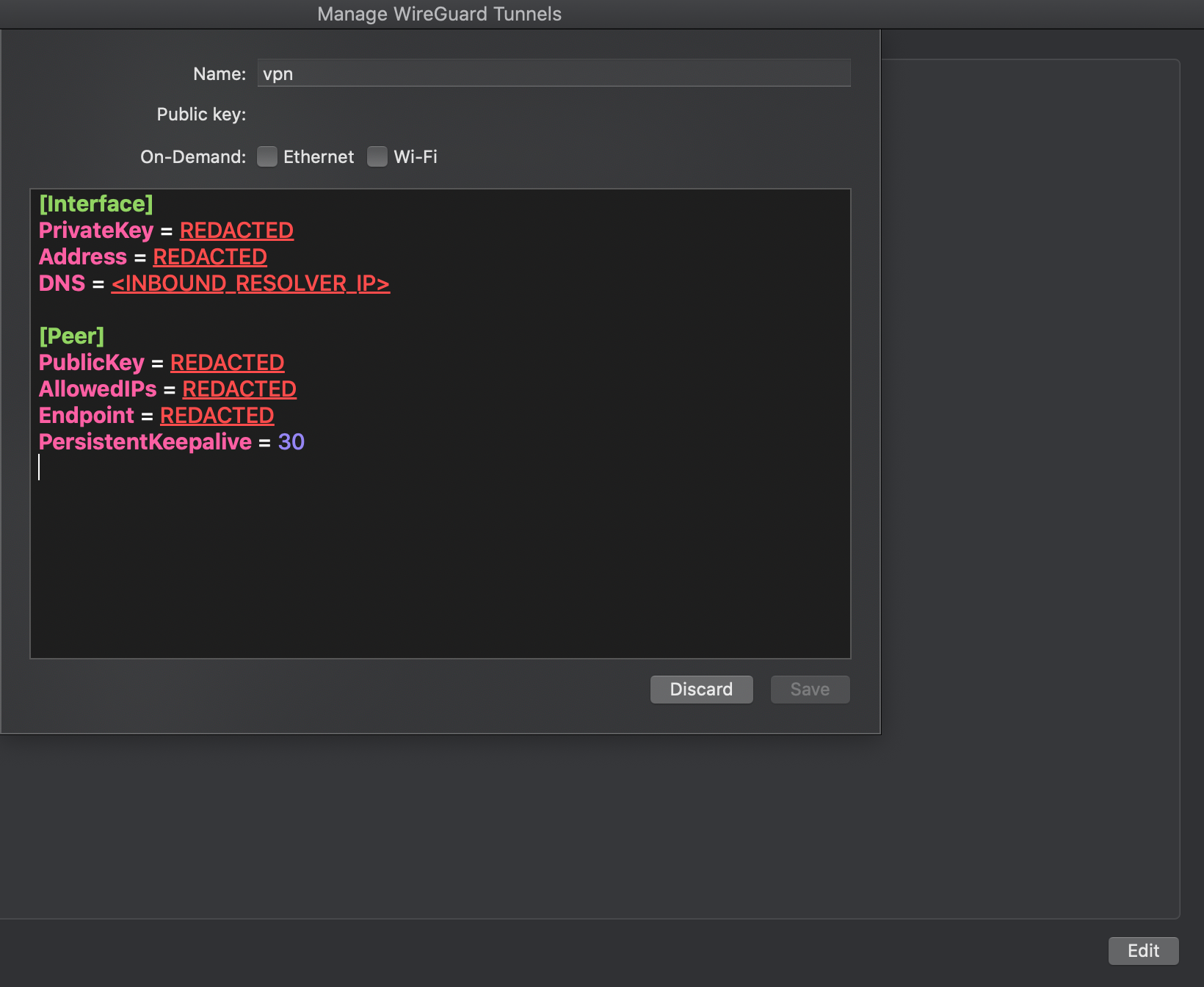Click the PrivateKey key name
This screenshot has height=987, width=1204.
click(x=96, y=231)
